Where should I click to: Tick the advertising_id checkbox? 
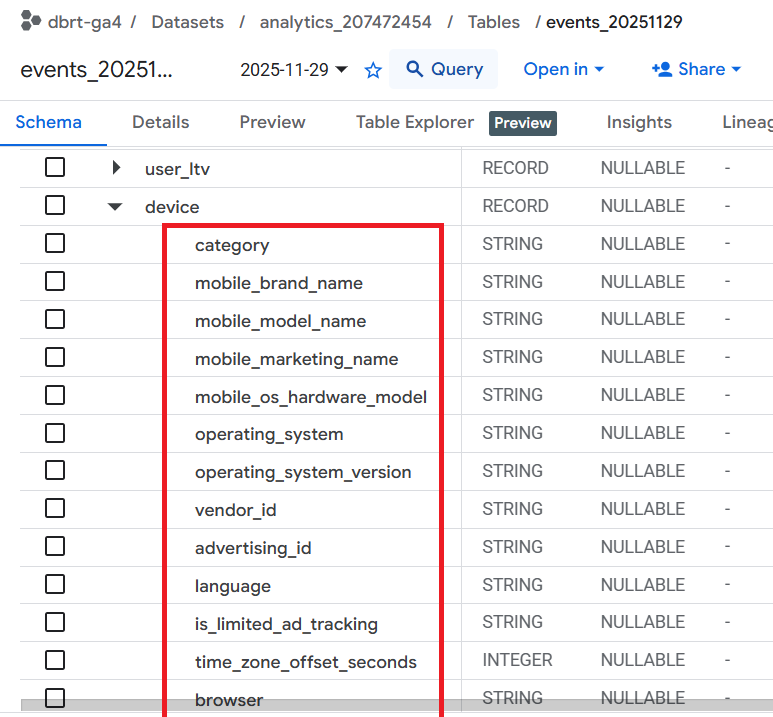click(x=55, y=547)
